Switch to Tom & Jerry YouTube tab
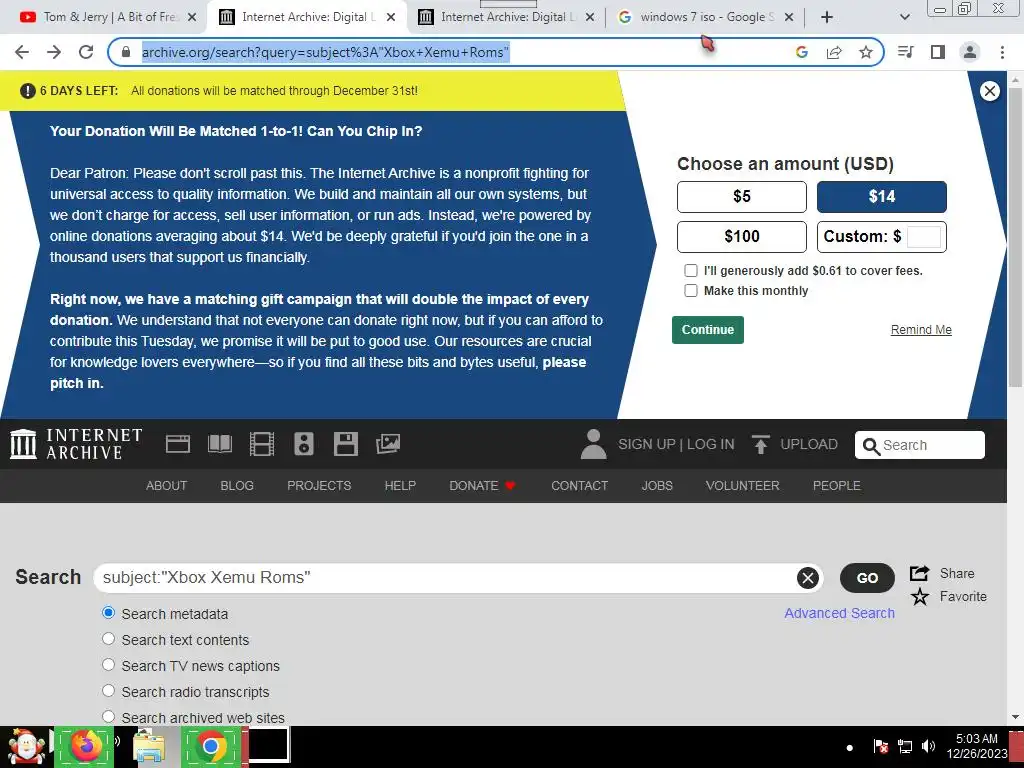 click(x=110, y=17)
